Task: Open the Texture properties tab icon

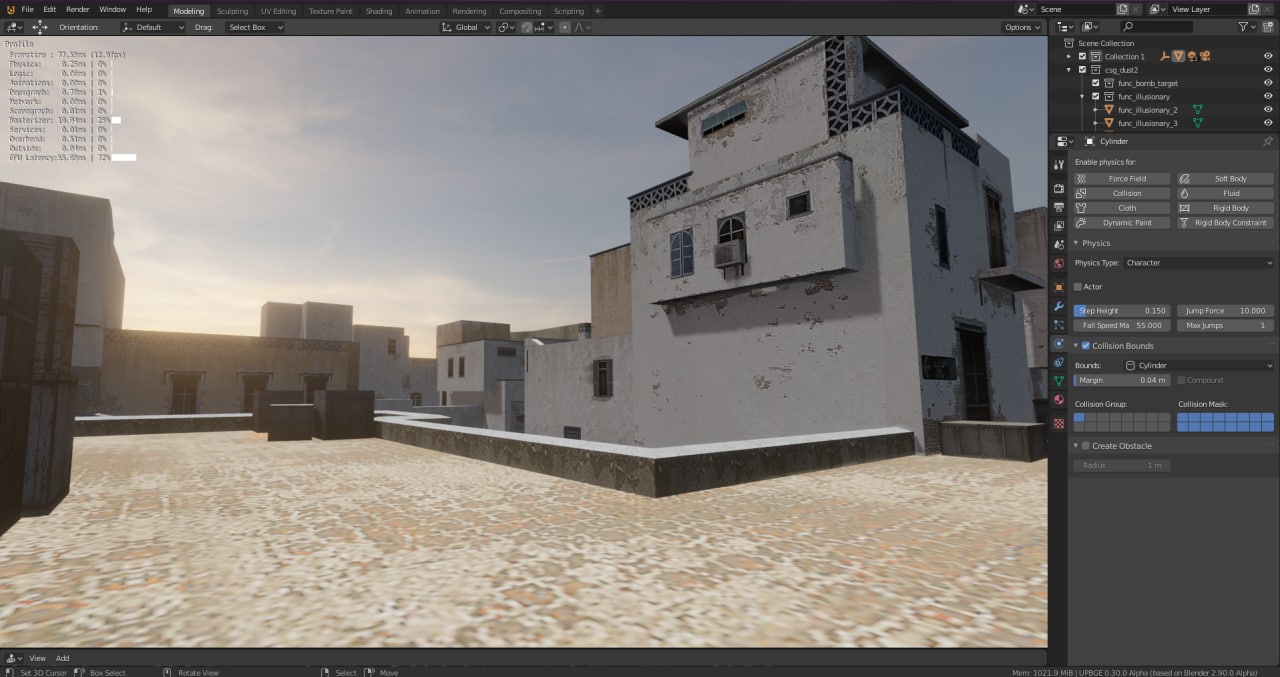Action: click(1059, 423)
